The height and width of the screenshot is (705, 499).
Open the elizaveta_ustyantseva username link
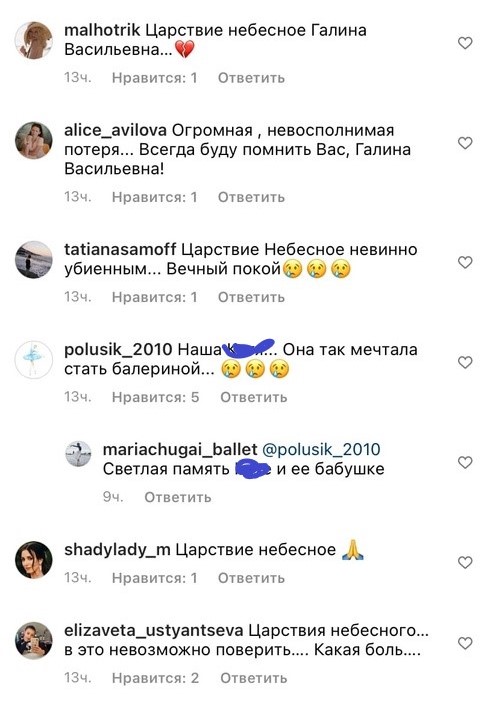pos(154,631)
